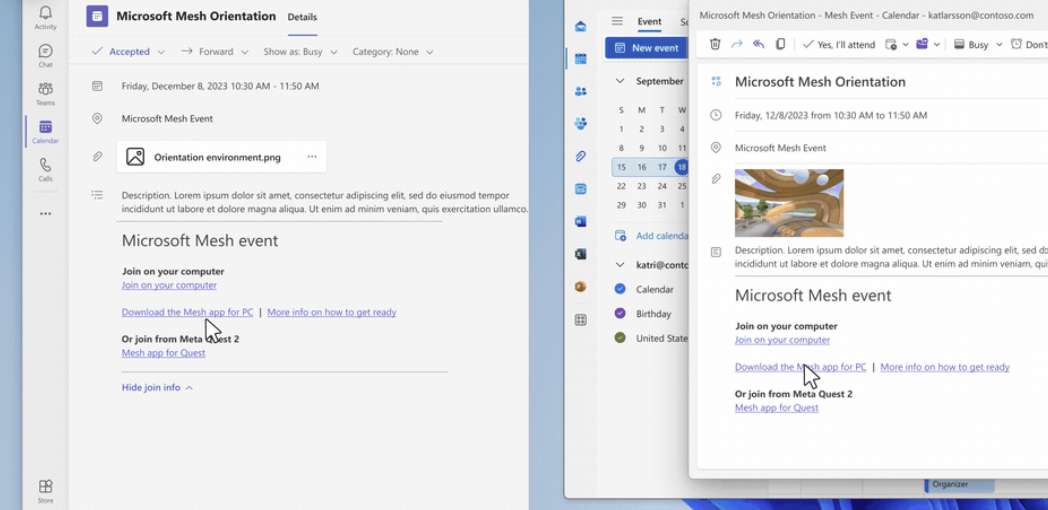Viewport: 1048px width, 510px height.
Task: Open the Mesh environment image thumbnail in Outlook
Action: 789,203
